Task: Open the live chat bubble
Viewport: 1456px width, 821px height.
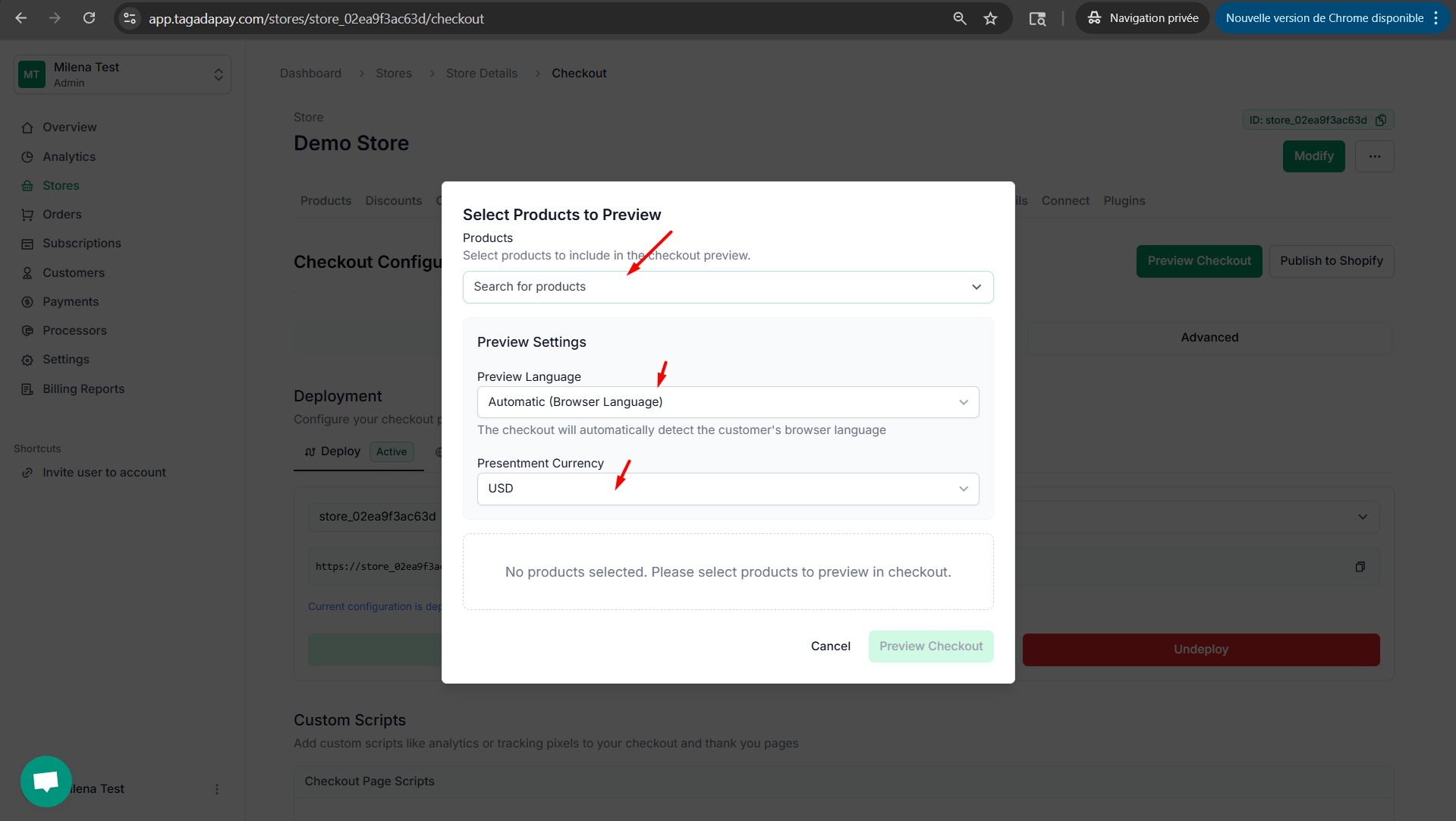Action: point(46,782)
